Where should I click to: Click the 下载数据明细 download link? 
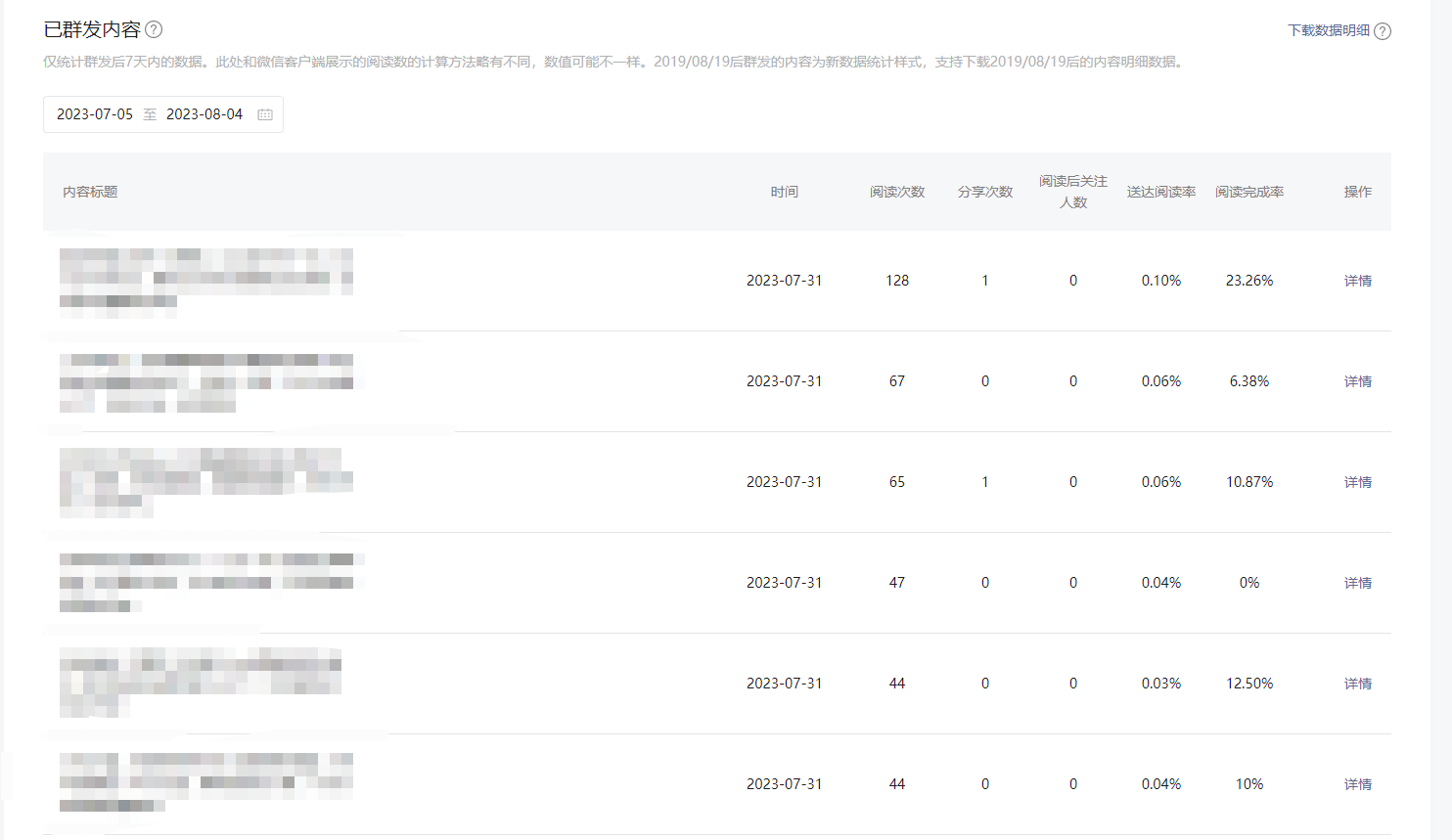[1328, 30]
